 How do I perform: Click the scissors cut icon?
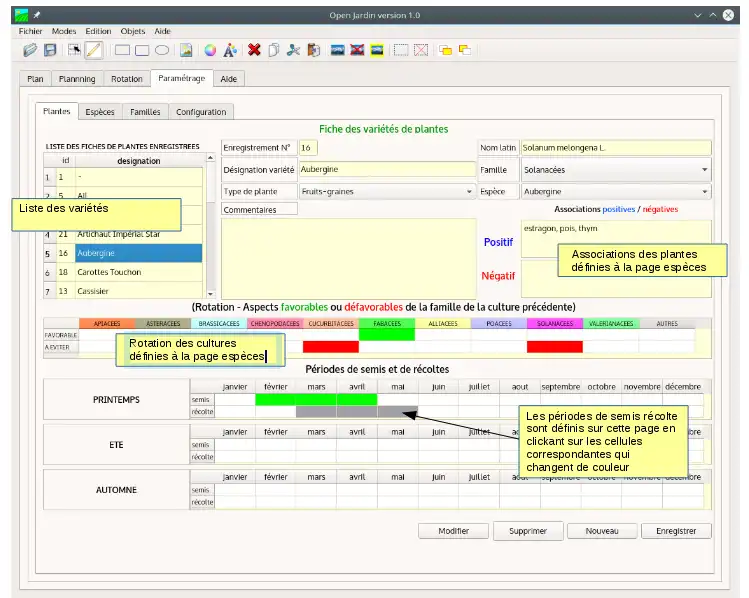293,49
